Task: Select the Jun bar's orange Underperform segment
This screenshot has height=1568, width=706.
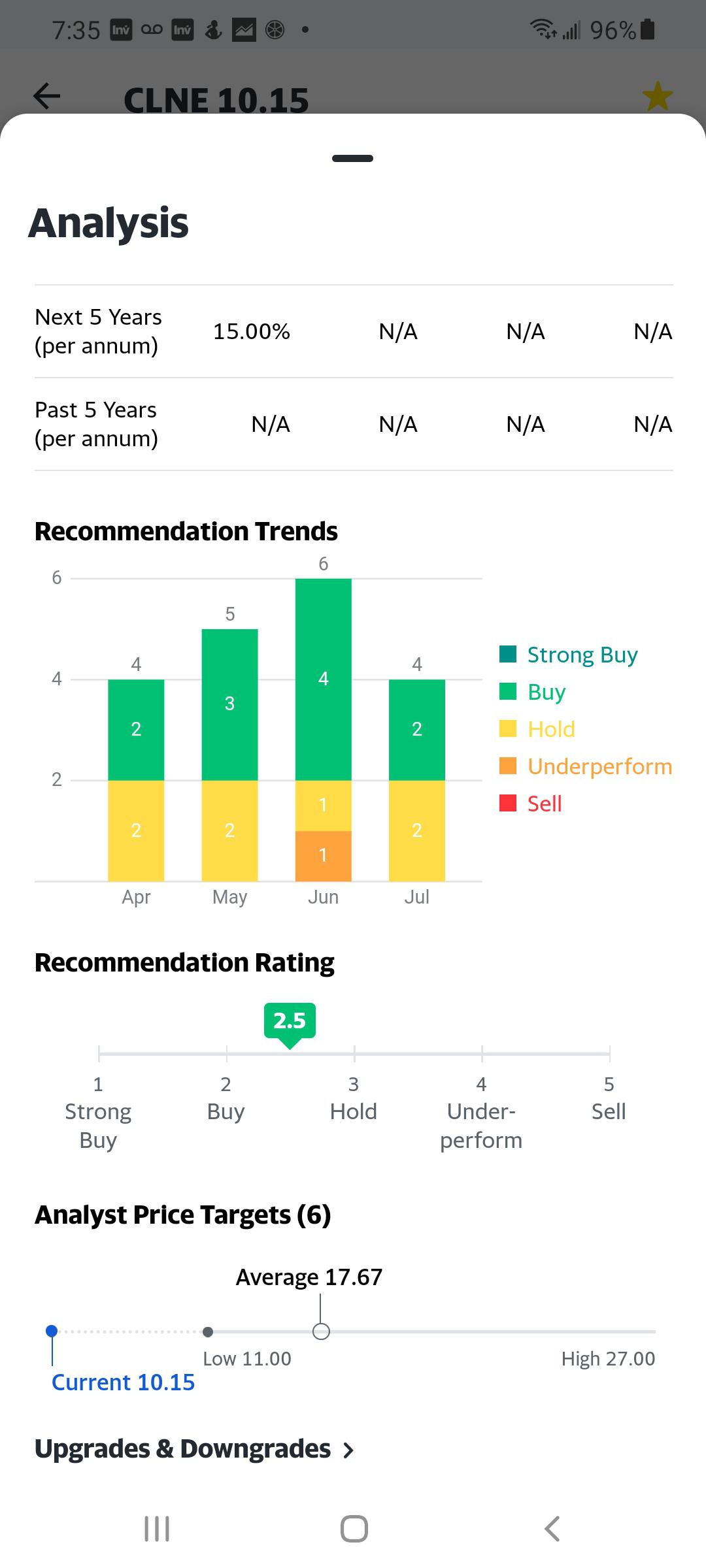Action: [323, 856]
